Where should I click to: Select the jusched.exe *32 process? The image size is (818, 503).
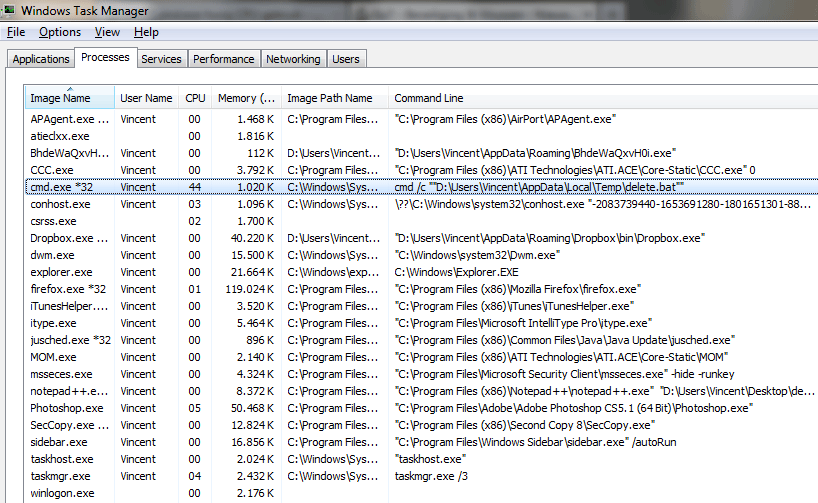[x=422, y=340]
